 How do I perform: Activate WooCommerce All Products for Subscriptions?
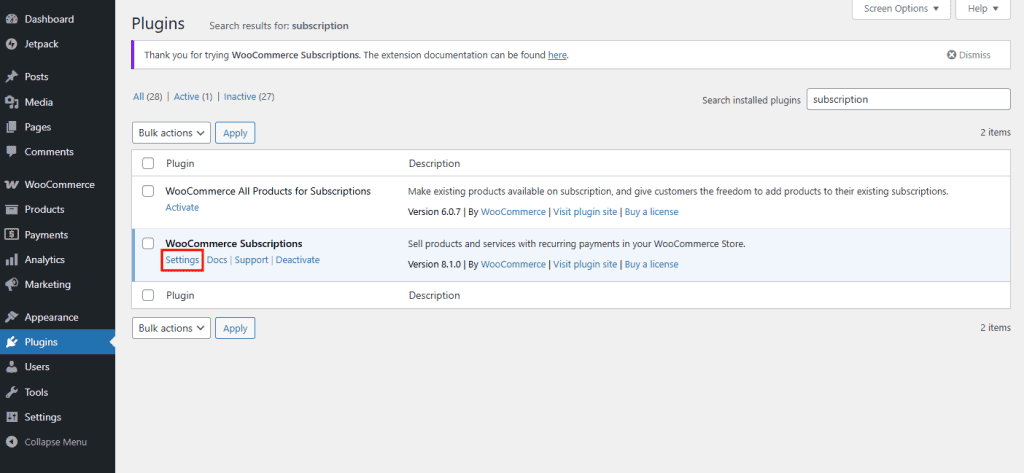[x=182, y=207]
